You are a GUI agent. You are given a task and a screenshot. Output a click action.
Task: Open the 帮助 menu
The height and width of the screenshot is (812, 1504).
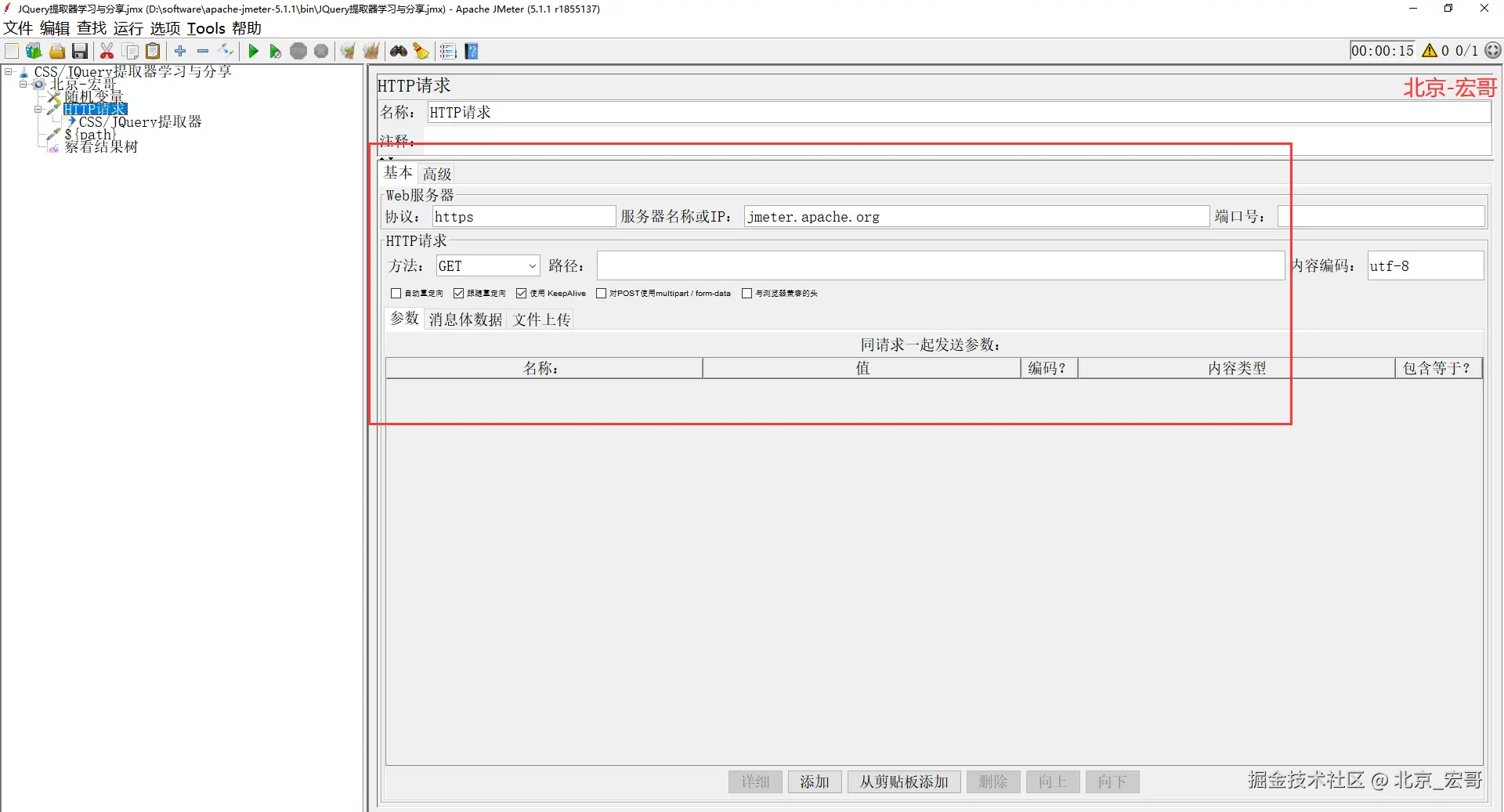point(247,28)
